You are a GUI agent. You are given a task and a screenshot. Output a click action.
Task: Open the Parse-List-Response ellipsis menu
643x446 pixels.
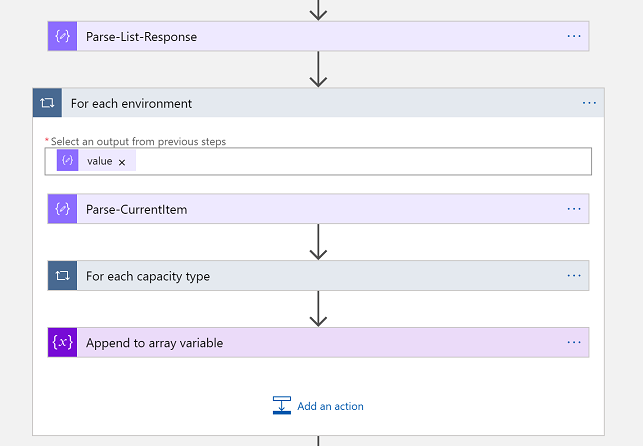tap(574, 36)
